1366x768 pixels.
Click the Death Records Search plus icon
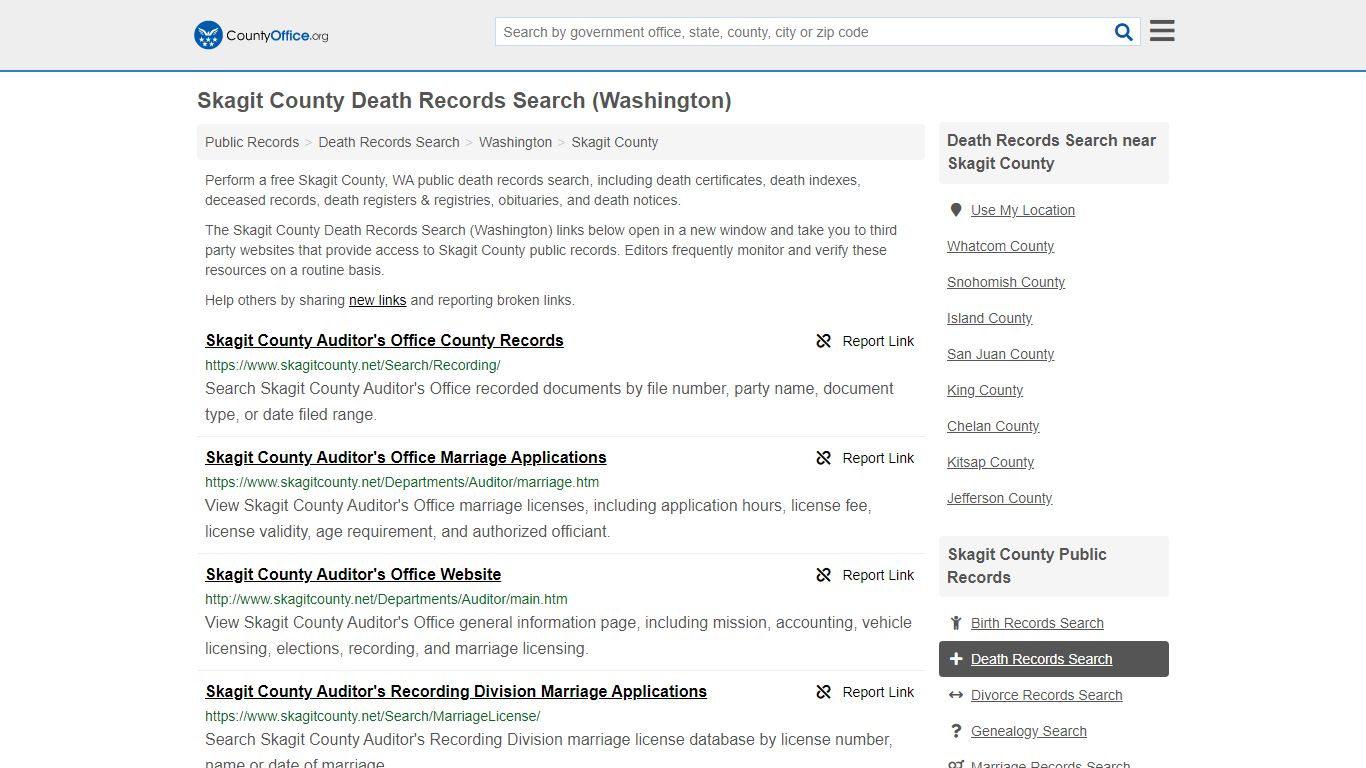click(956, 659)
